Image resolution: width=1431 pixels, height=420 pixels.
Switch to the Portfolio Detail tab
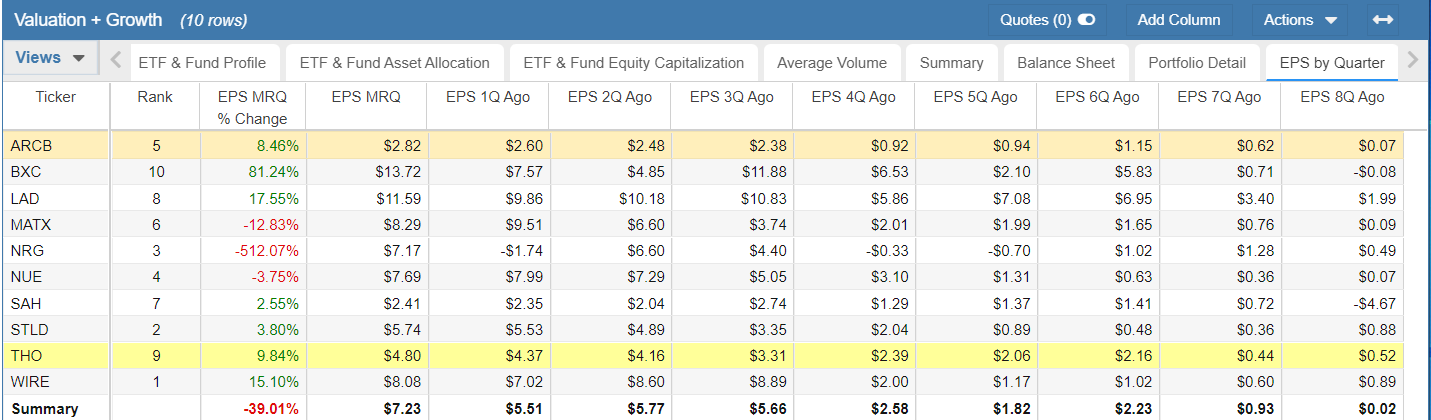tap(1197, 62)
